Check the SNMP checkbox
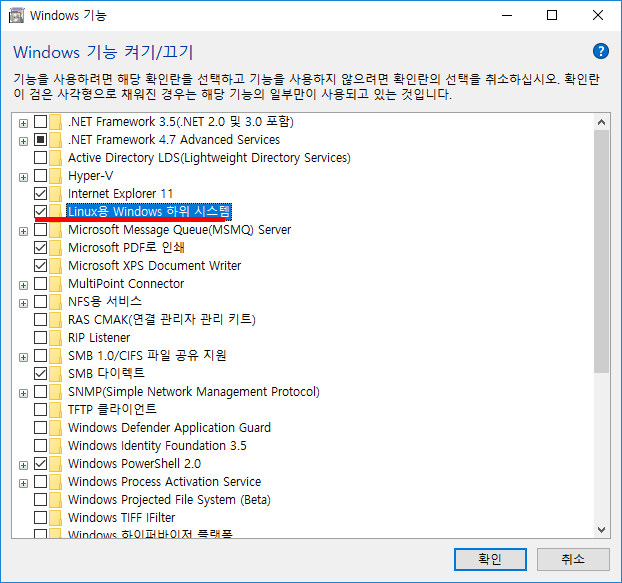 click(x=40, y=391)
